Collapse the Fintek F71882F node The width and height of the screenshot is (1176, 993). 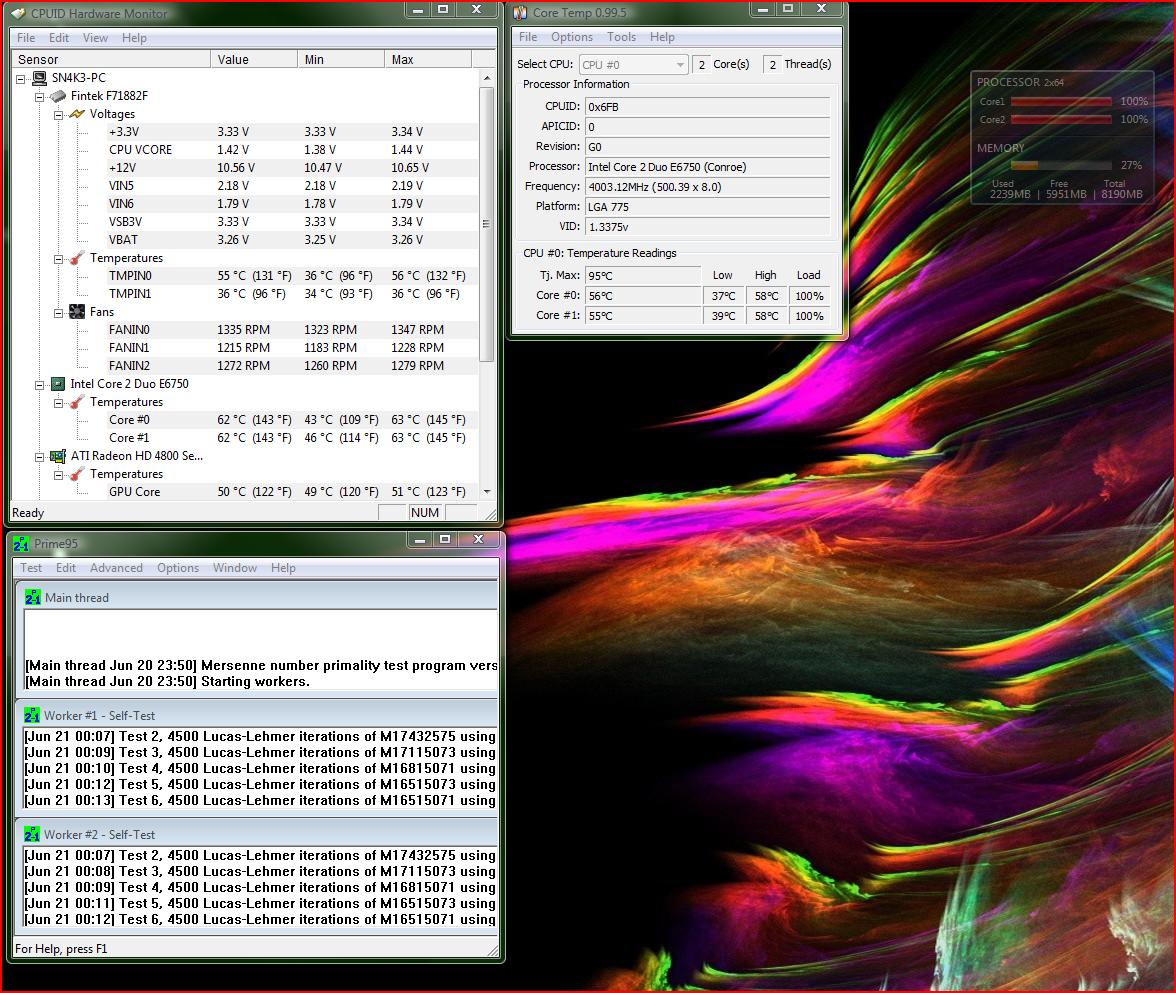(40, 97)
